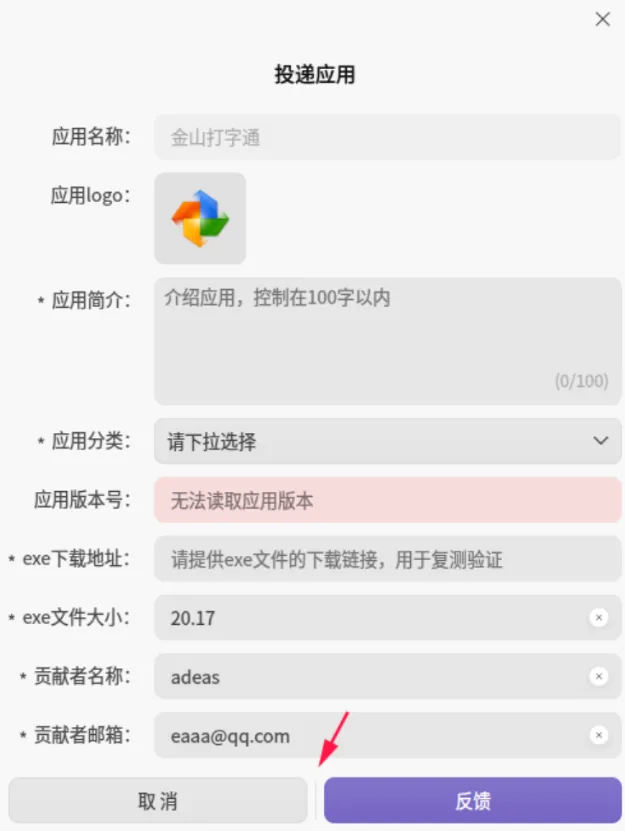Click the (0/100) character counter
Screen dimensions: 625x831
581,381
